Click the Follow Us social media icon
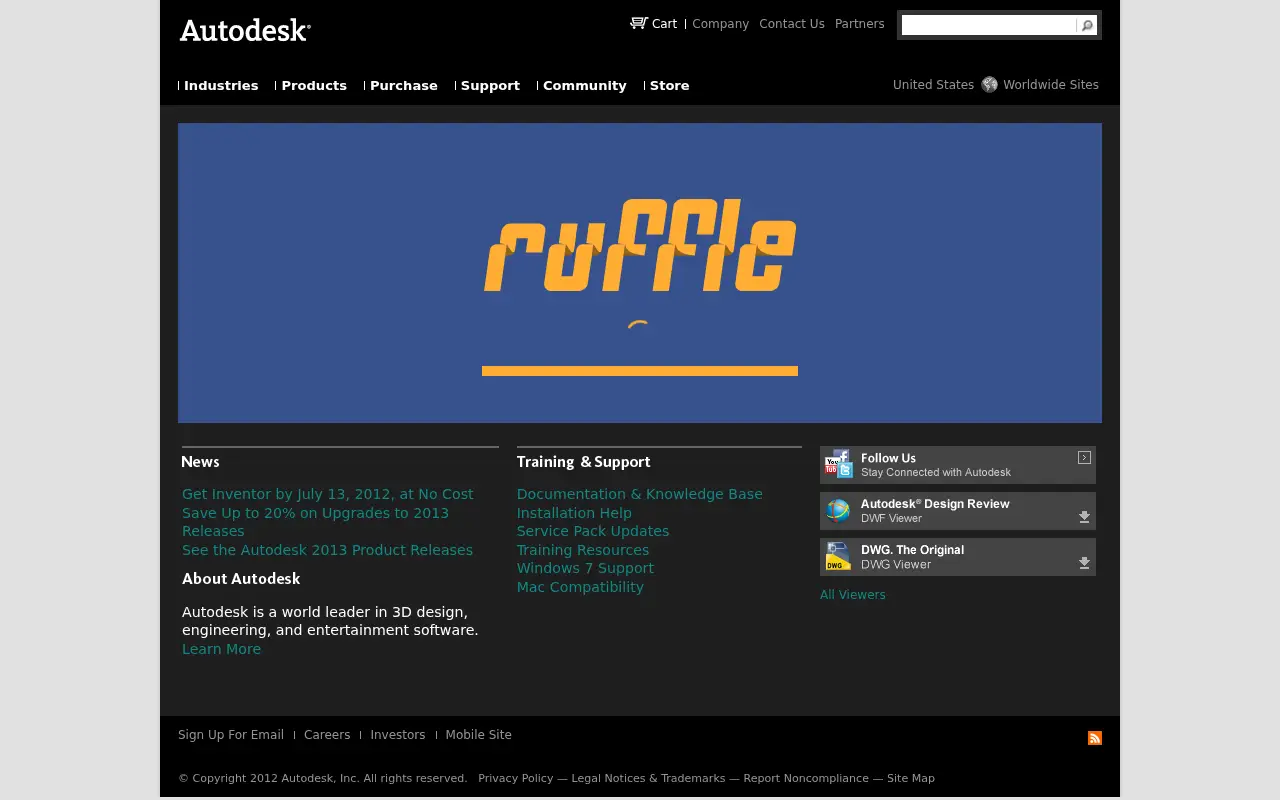1280x800 pixels. tap(838, 464)
